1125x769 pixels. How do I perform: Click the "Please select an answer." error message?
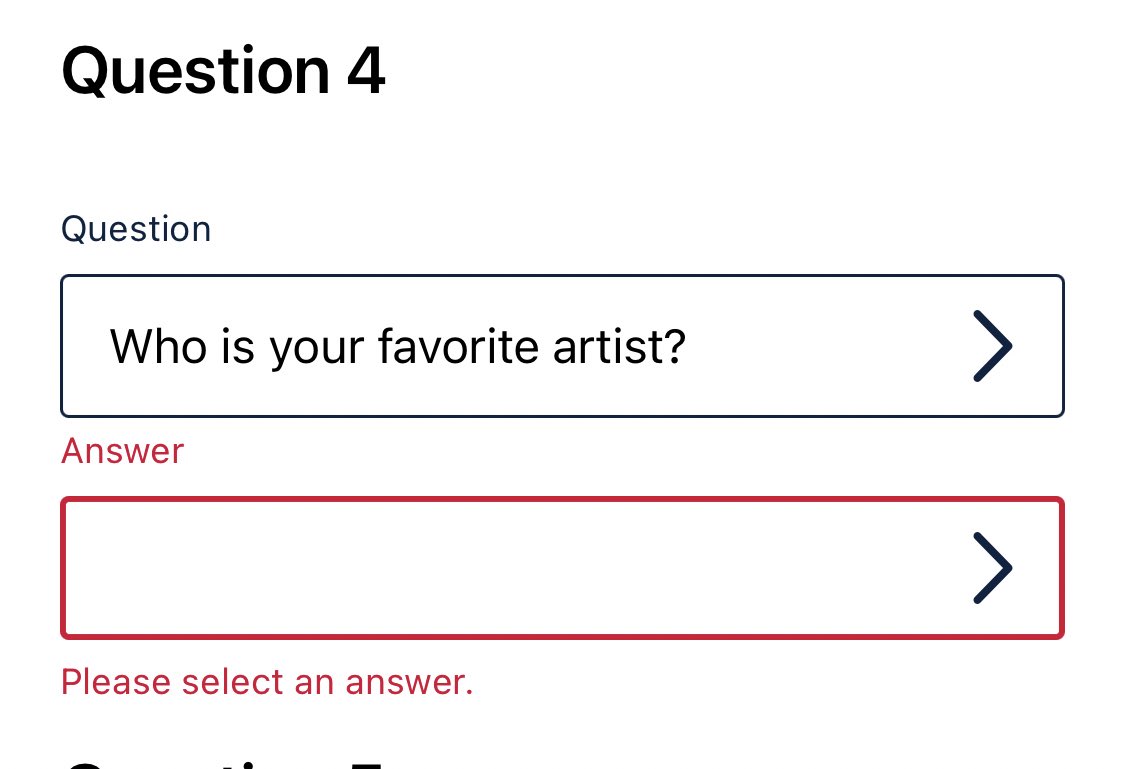coord(266,682)
